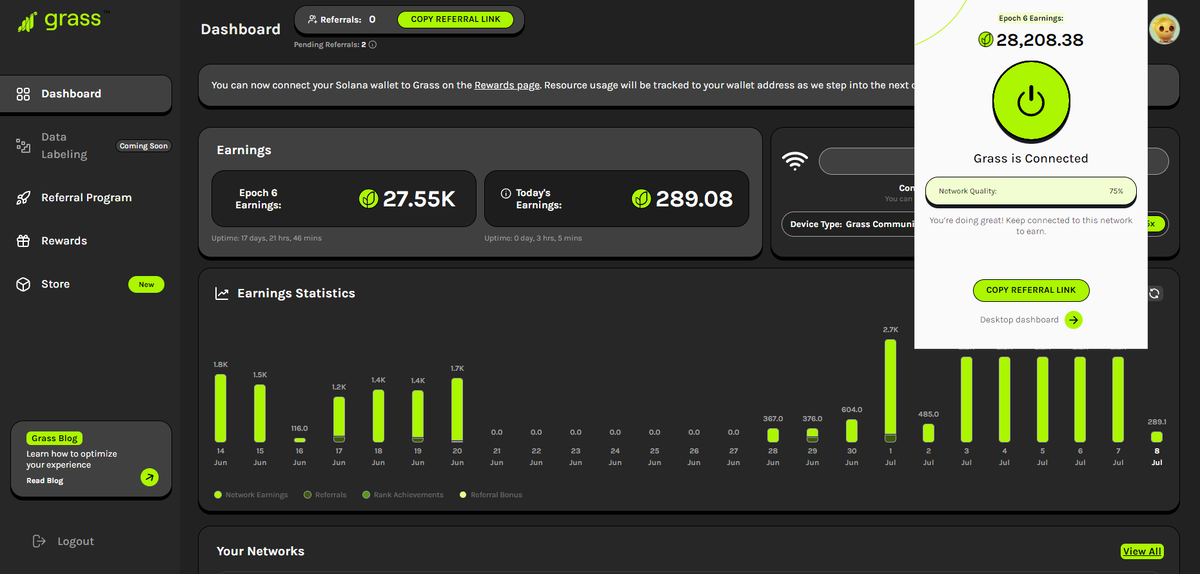This screenshot has height=574, width=1200.
Task: Open Desktop dashboard arrow in popup
Action: coord(1073,320)
